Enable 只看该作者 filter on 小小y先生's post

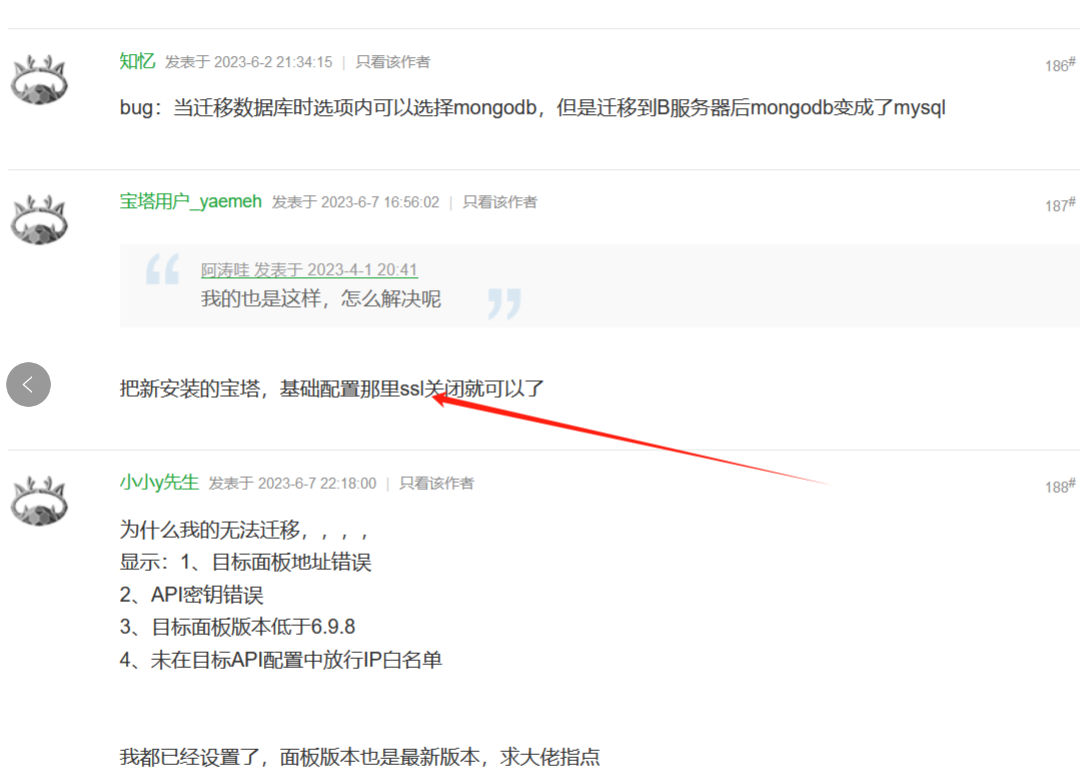[x=438, y=483]
